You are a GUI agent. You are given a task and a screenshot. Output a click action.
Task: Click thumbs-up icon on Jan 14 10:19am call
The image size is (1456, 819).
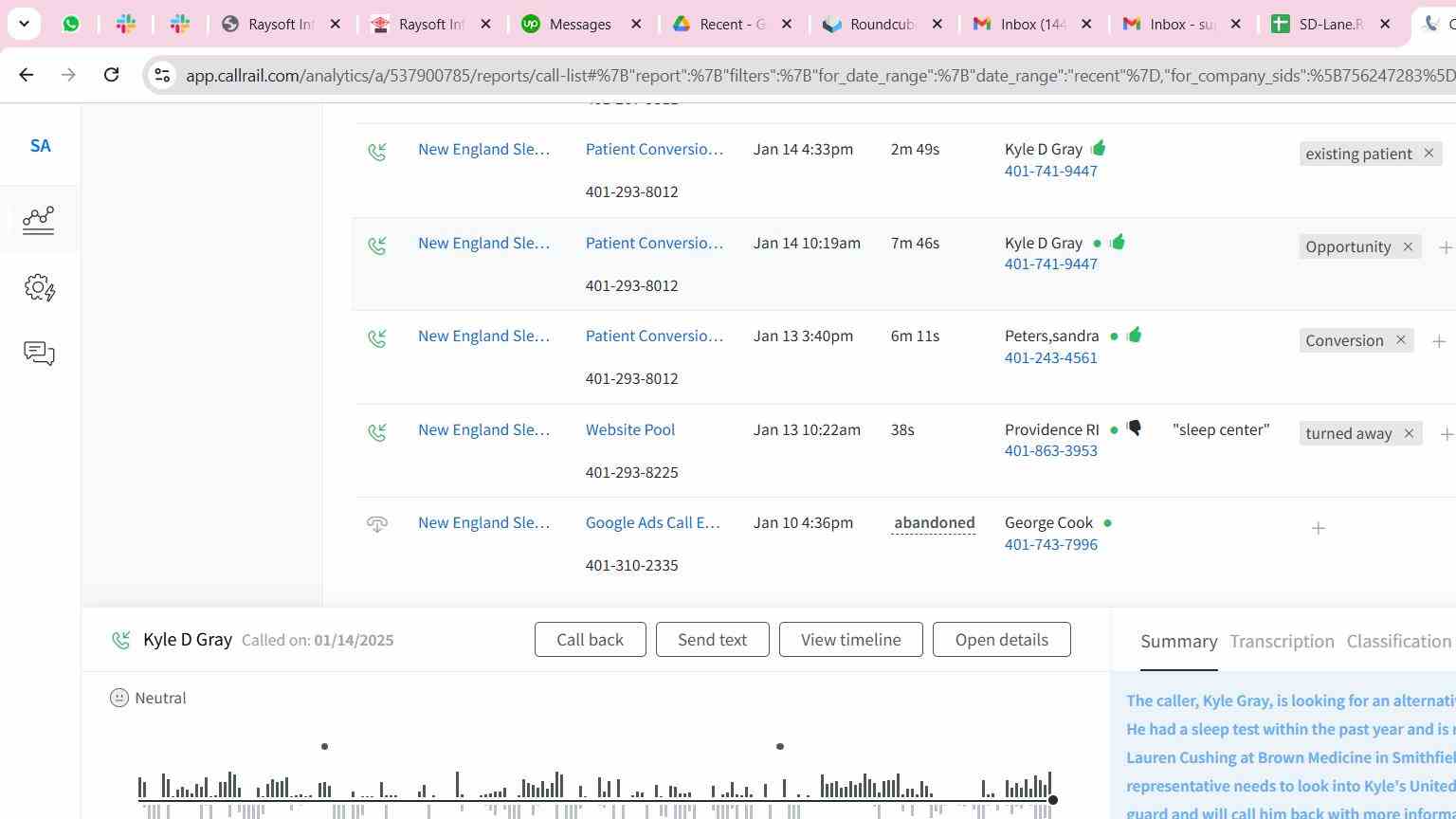pos(1118,242)
